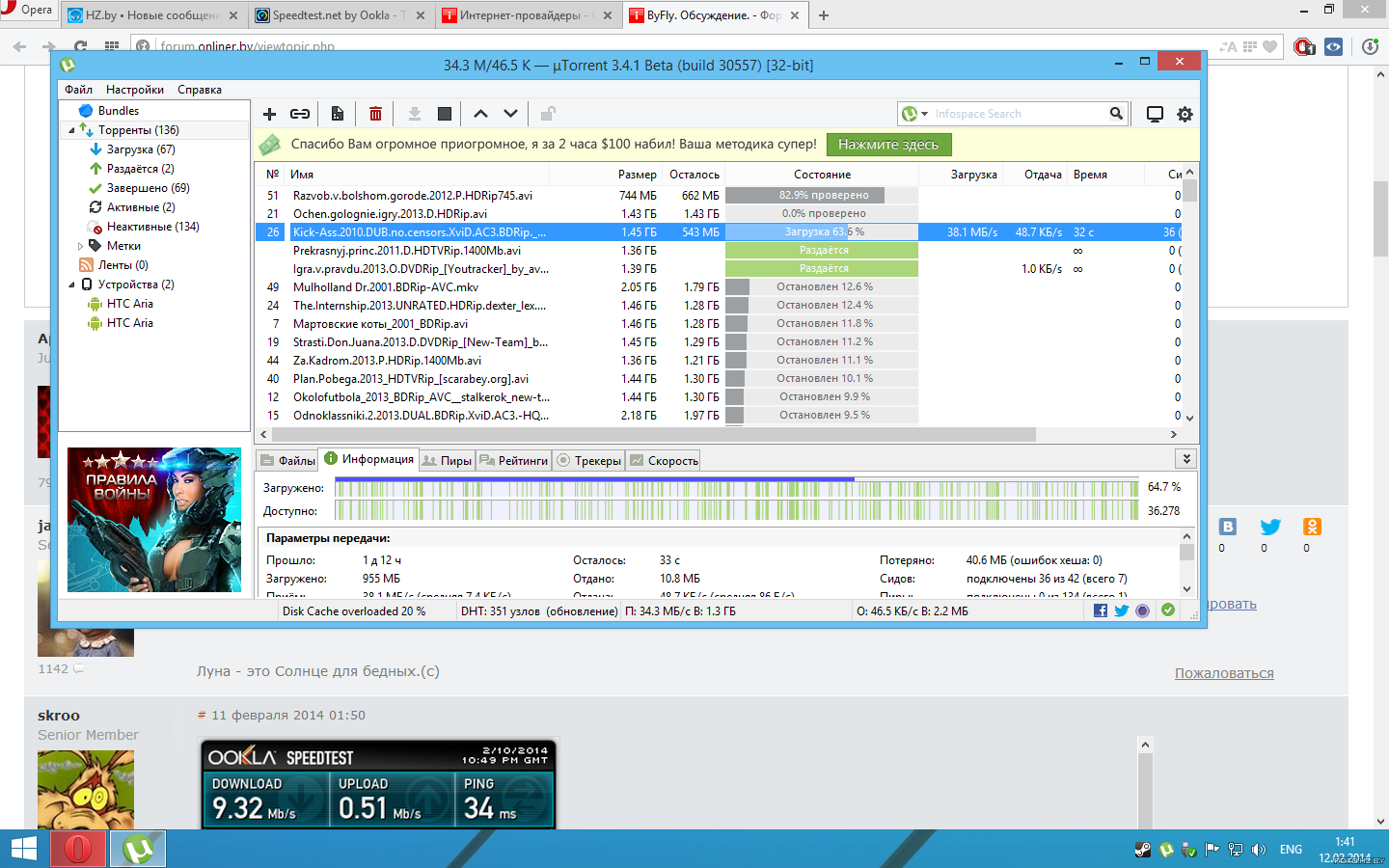Switch to the HZ.by browser tab
The width and height of the screenshot is (1389, 868).
point(154,15)
